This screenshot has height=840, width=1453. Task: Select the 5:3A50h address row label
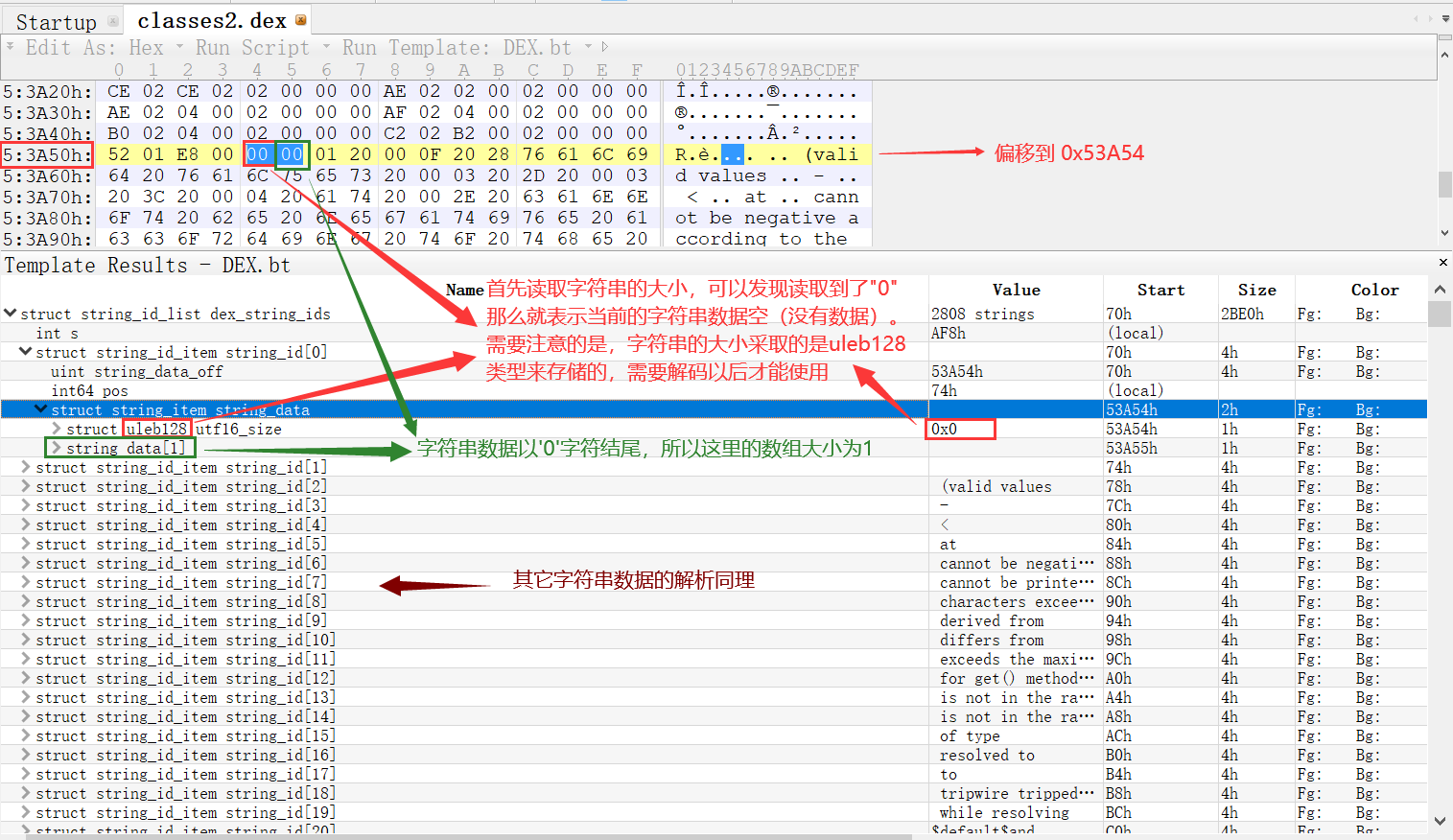tap(48, 154)
